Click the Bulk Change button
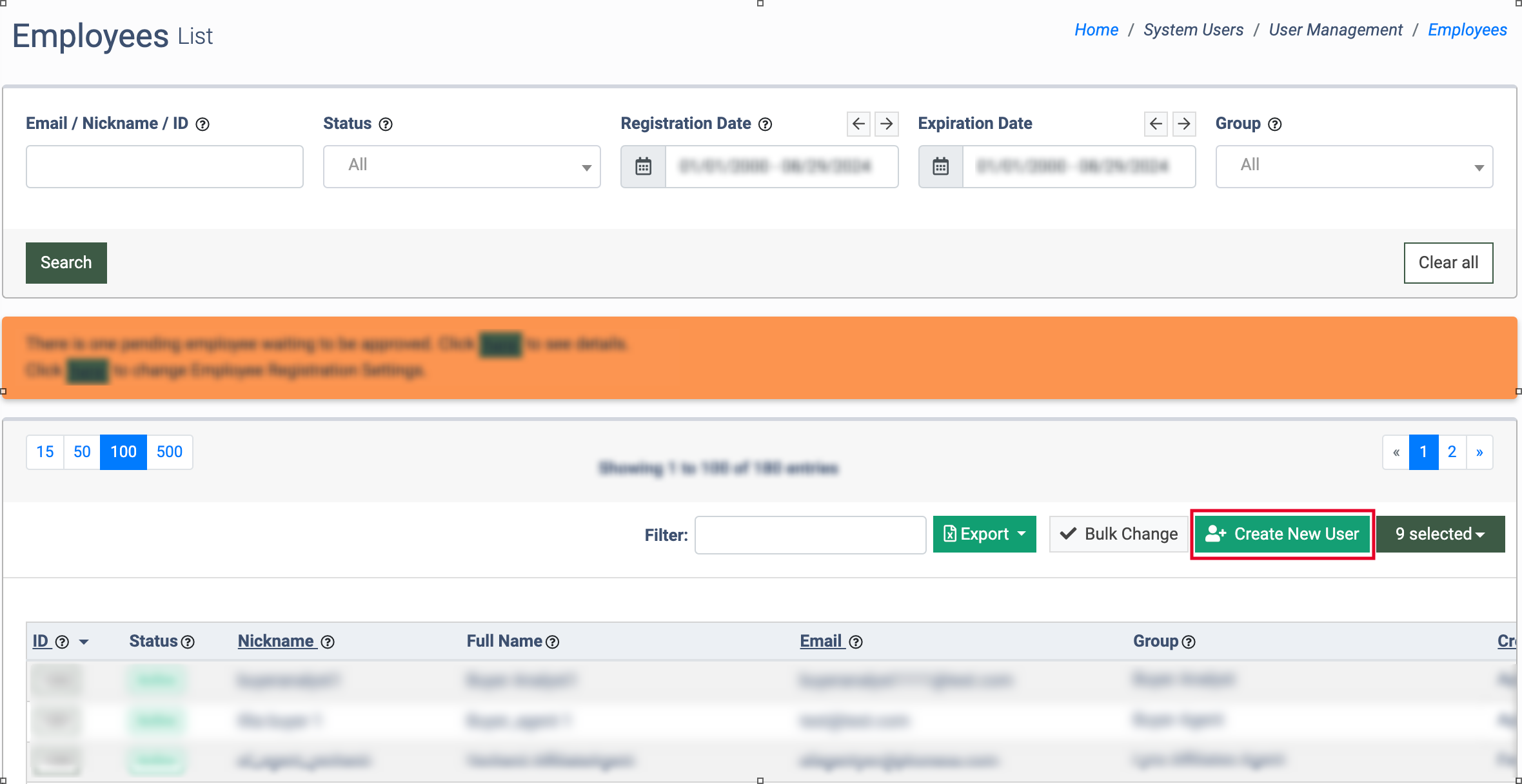The height and width of the screenshot is (784, 1522). tap(1119, 534)
